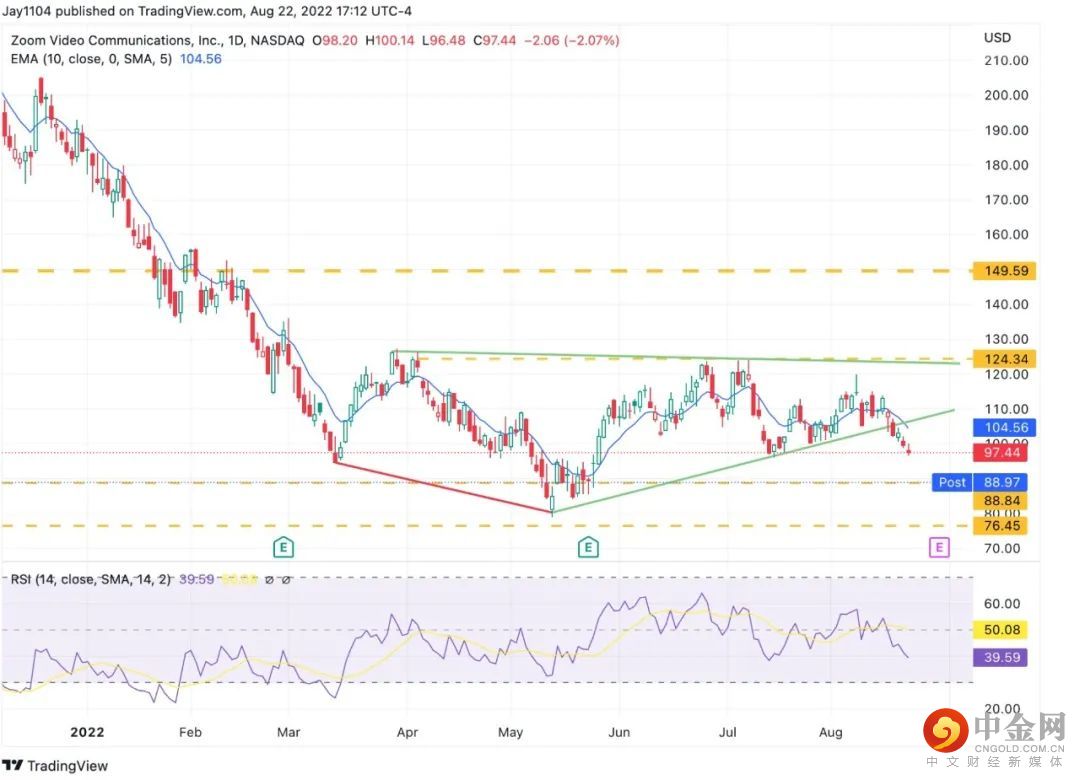Click the Mar time axis label
This screenshot has height=780, width=1080.
click(289, 732)
